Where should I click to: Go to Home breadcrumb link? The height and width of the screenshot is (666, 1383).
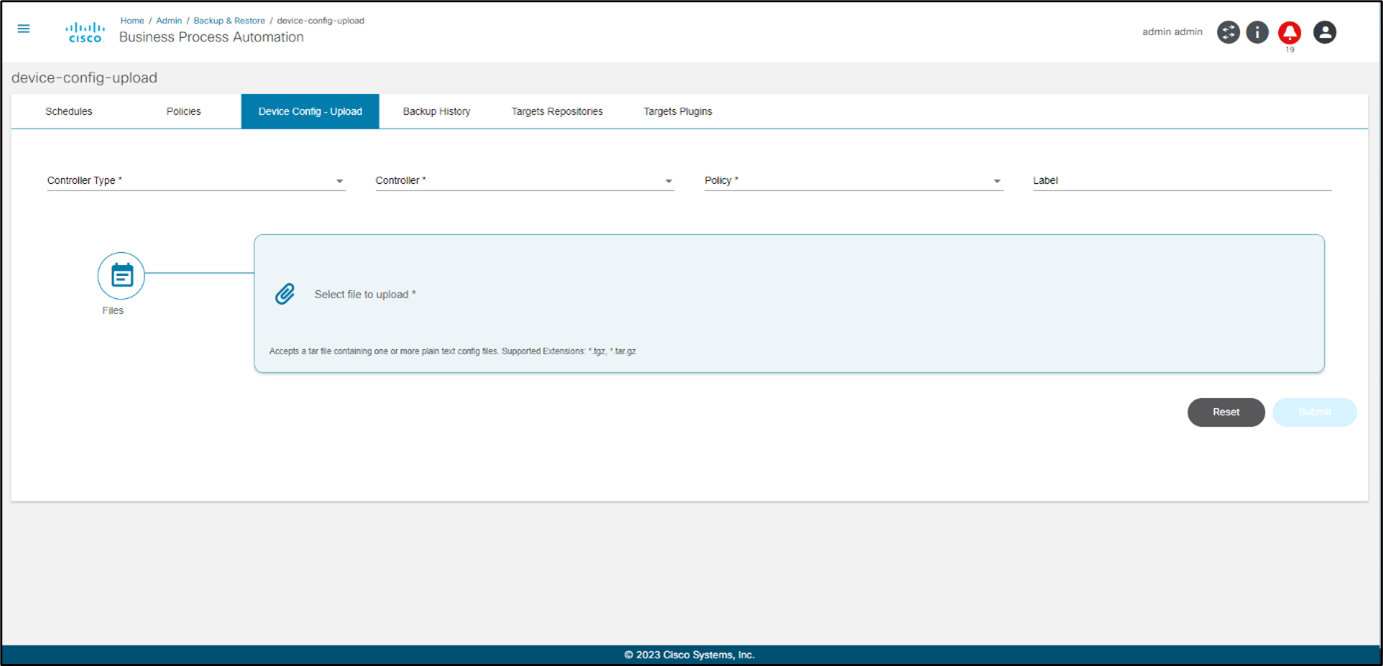(x=132, y=20)
